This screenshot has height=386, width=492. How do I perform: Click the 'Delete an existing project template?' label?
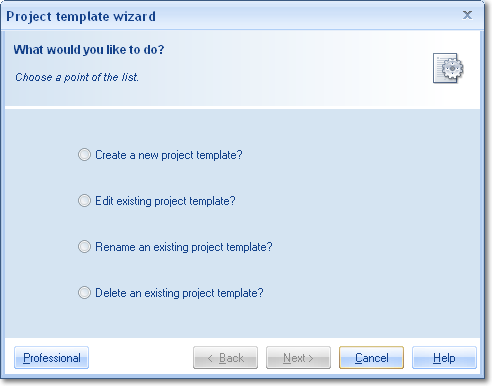click(179, 293)
